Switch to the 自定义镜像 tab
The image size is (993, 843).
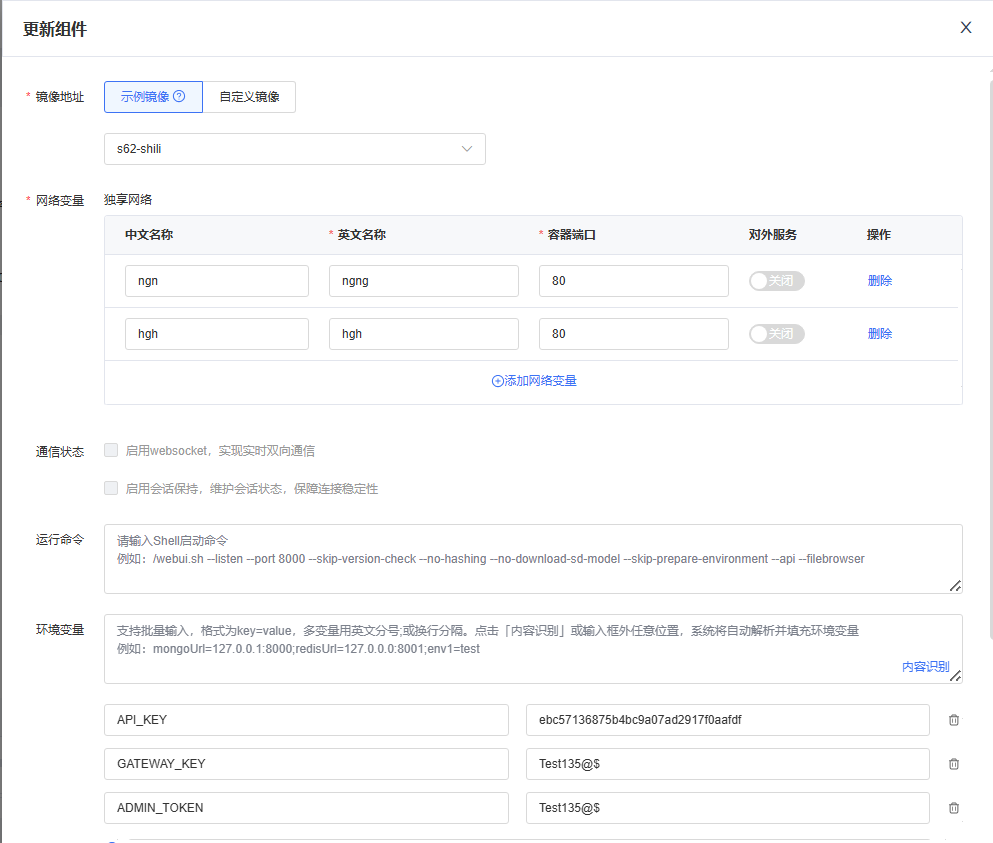[x=249, y=97]
